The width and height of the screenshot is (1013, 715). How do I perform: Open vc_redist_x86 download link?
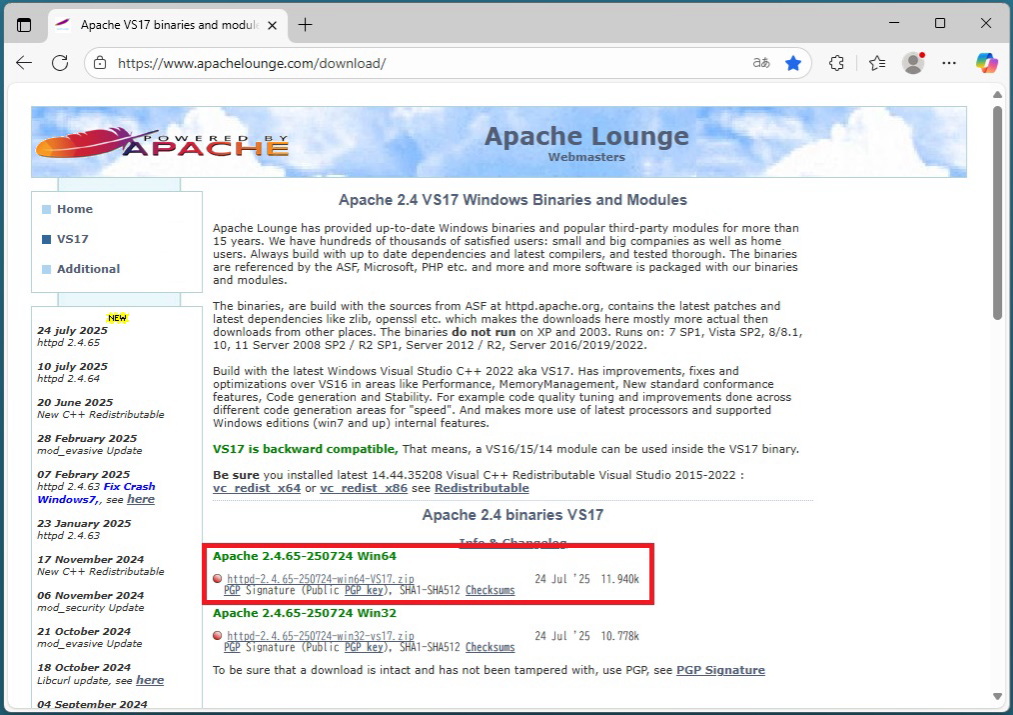(364, 488)
